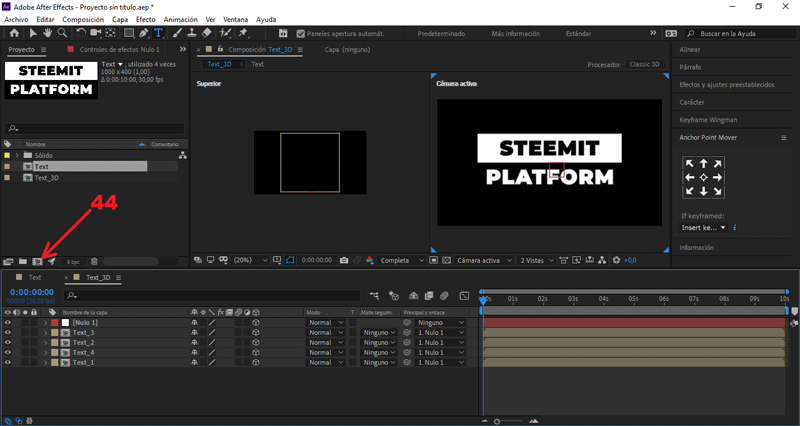Open the Composición menu
This screenshot has height=426, width=800.
(82, 19)
